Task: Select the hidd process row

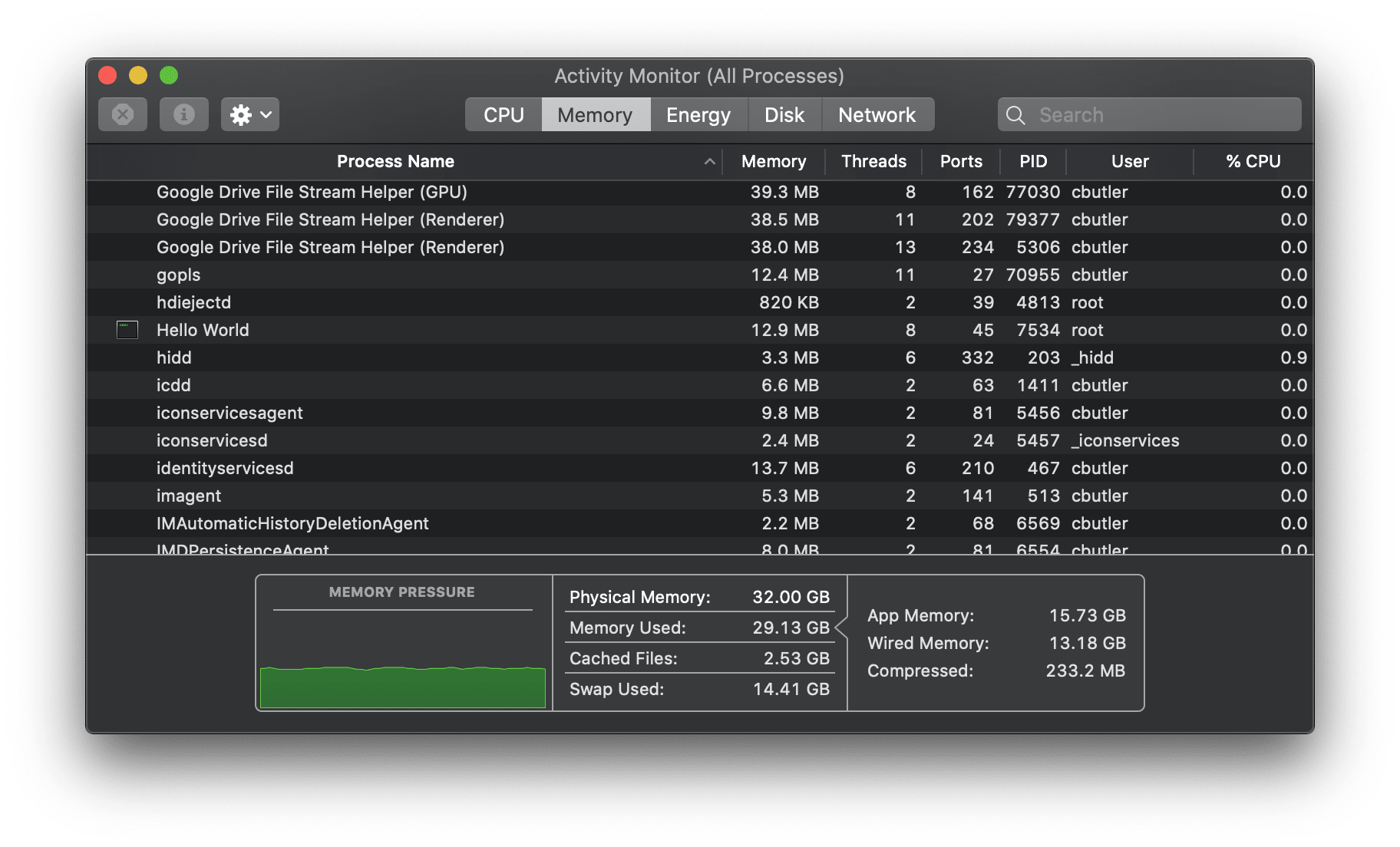Action: (x=700, y=358)
